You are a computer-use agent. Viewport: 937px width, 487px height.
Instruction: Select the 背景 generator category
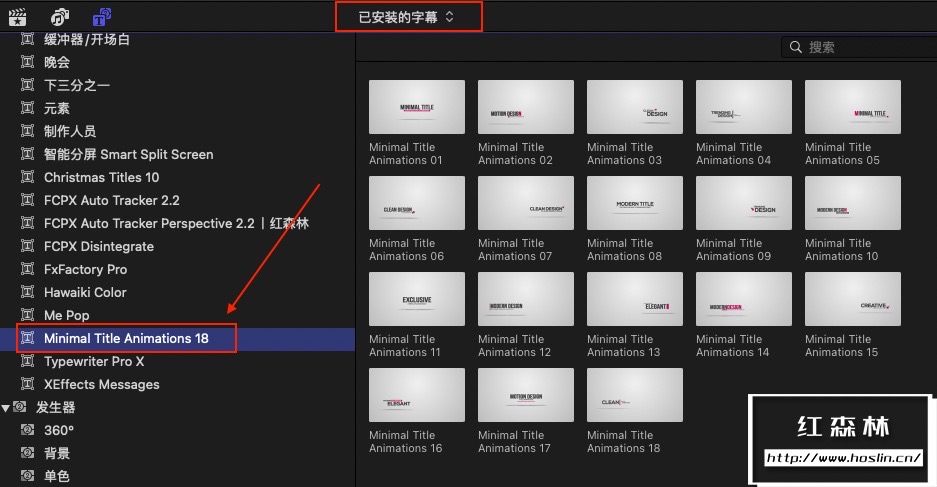click(57, 454)
